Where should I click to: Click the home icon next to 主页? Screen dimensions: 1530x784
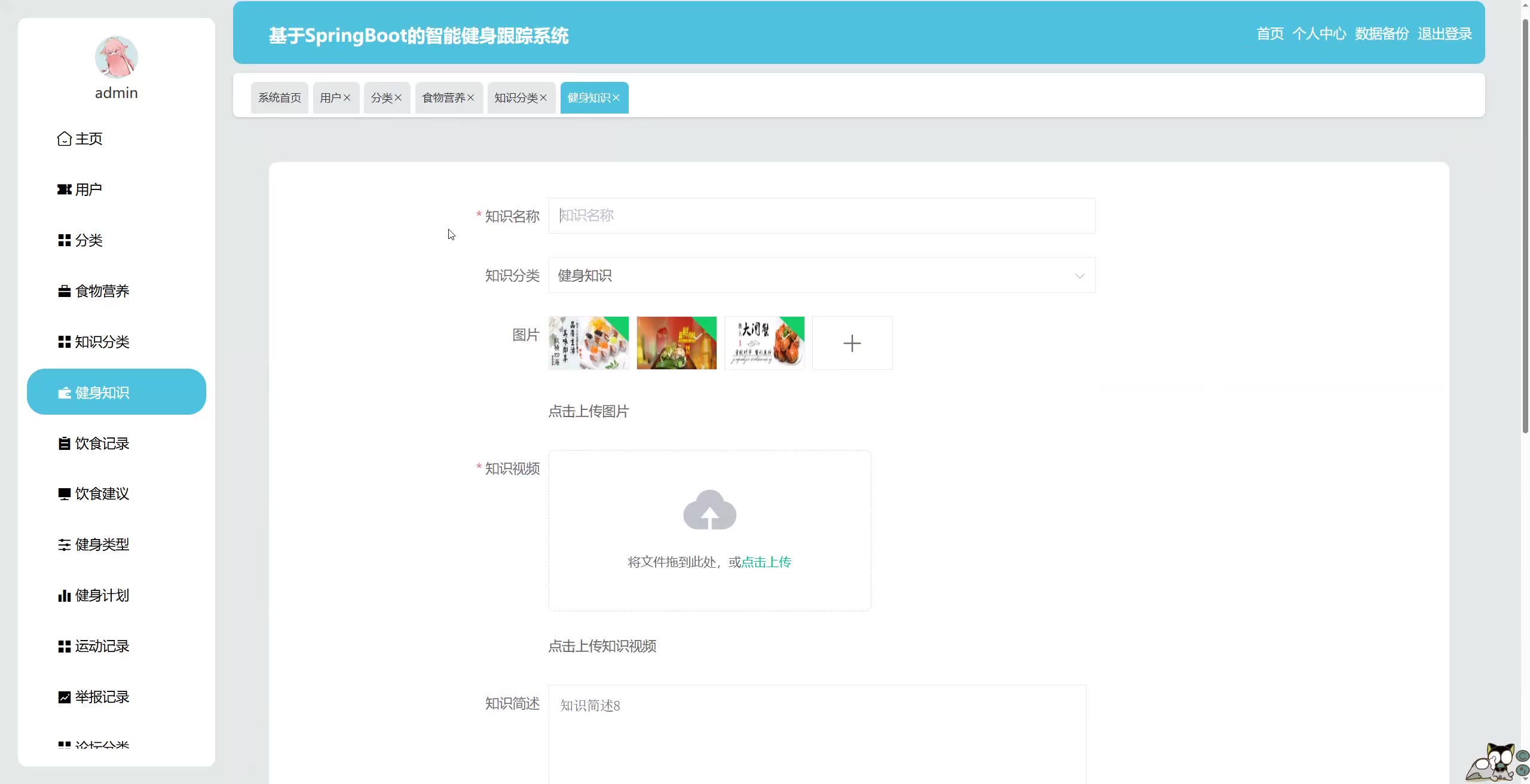coord(64,139)
